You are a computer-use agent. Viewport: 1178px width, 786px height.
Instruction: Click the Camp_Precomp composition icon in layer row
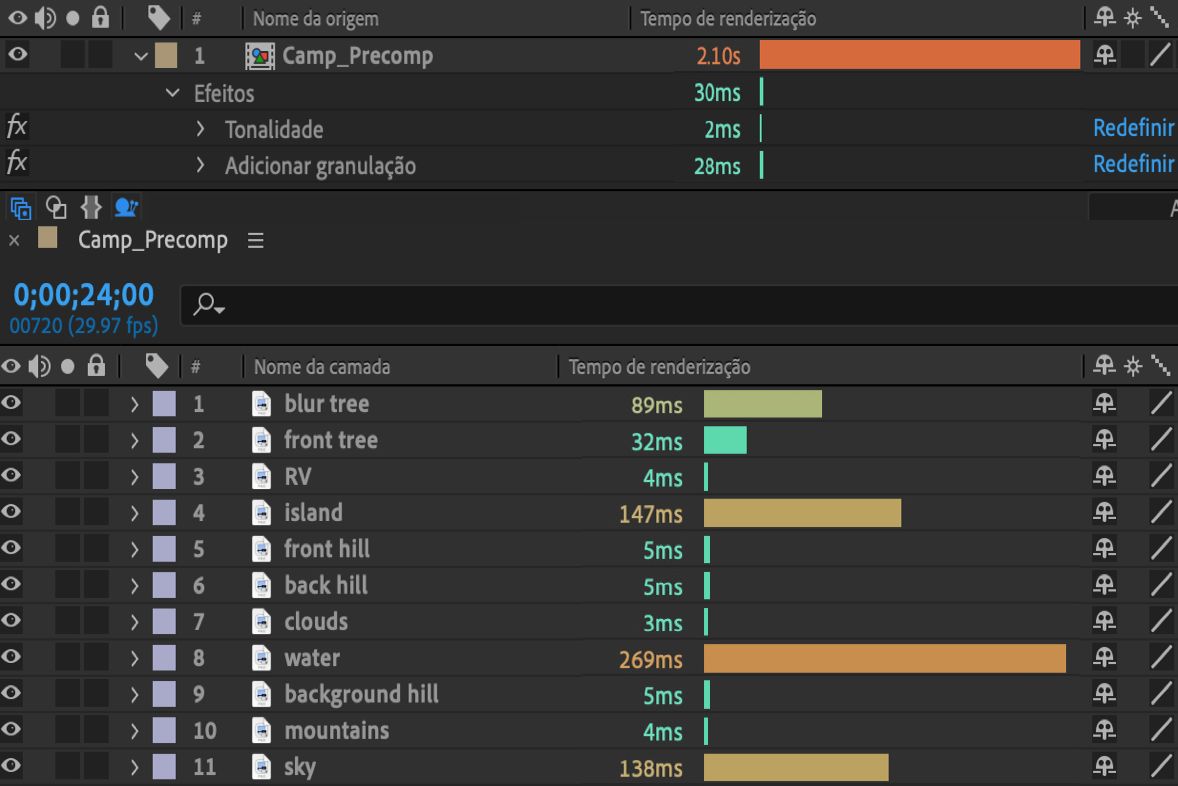pos(261,56)
